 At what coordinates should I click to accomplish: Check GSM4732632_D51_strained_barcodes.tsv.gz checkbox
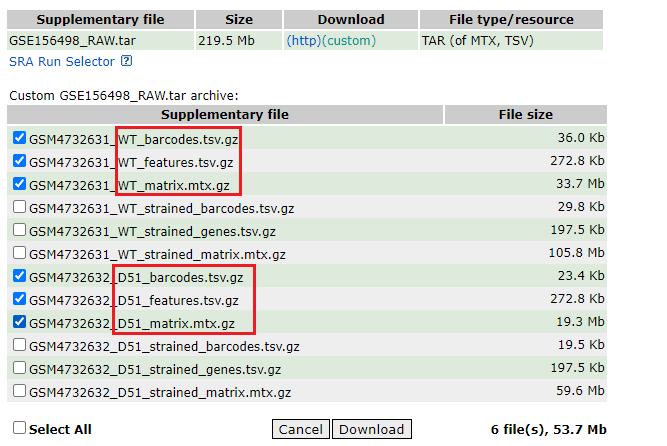(19, 345)
